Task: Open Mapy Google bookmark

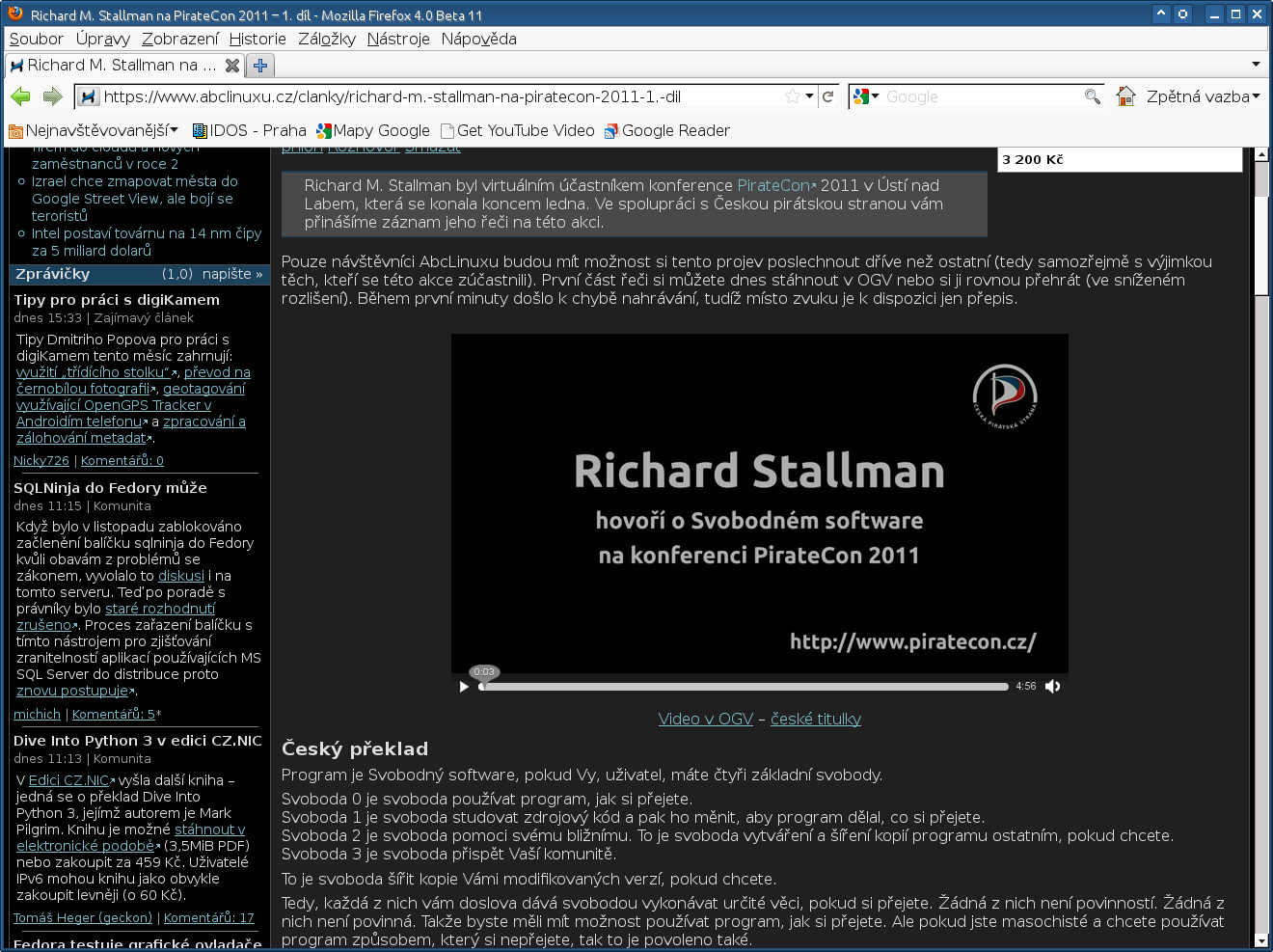Action: pyautogui.click(x=373, y=130)
